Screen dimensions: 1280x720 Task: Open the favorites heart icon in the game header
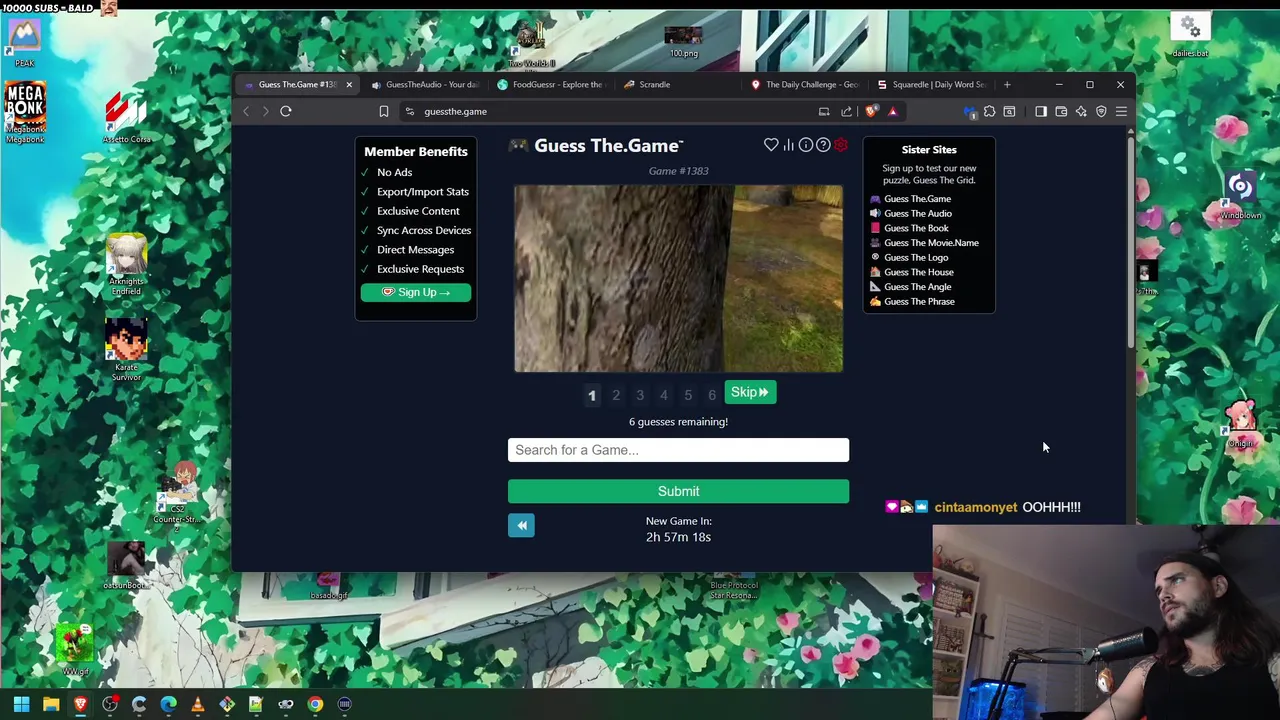tap(771, 145)
